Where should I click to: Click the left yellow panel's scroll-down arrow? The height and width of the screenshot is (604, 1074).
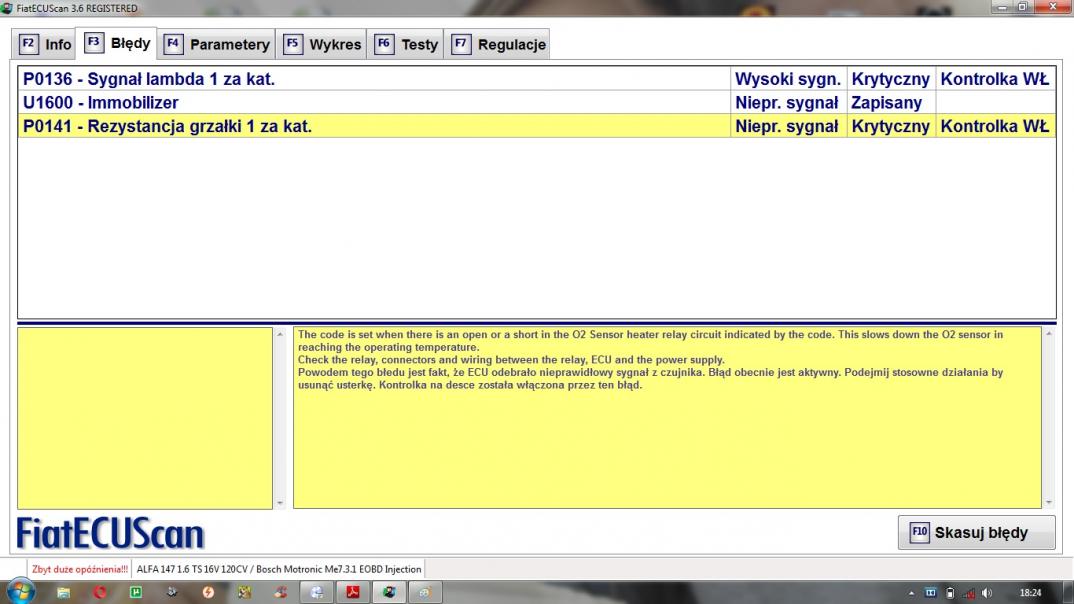click(x=279, y=503)
